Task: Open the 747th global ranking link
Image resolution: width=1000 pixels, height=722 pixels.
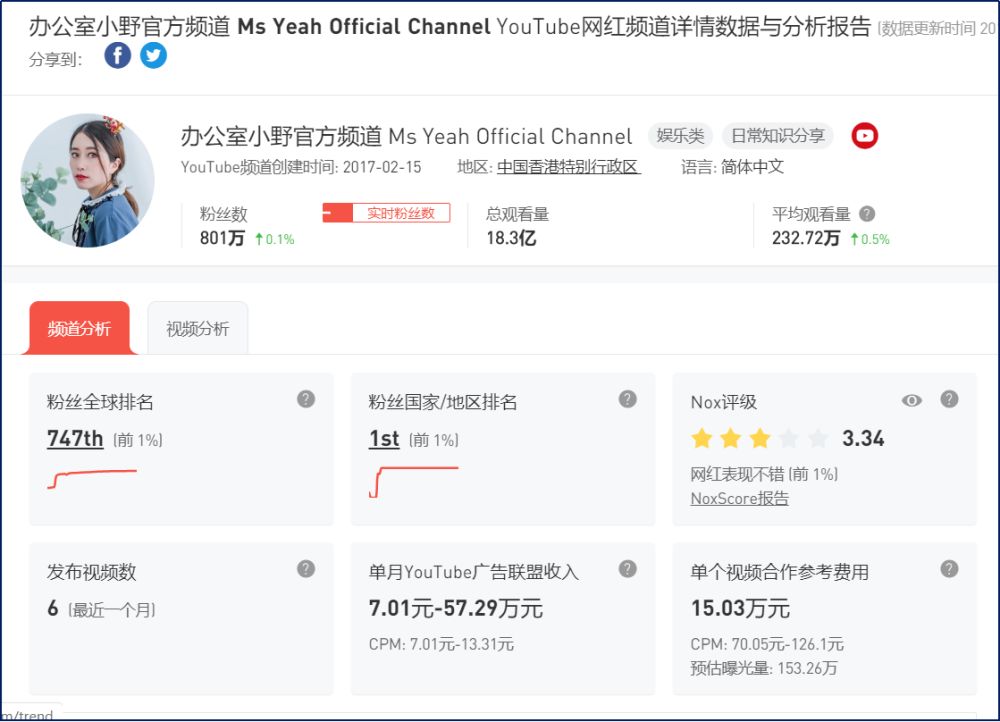Action: (75, 438)
